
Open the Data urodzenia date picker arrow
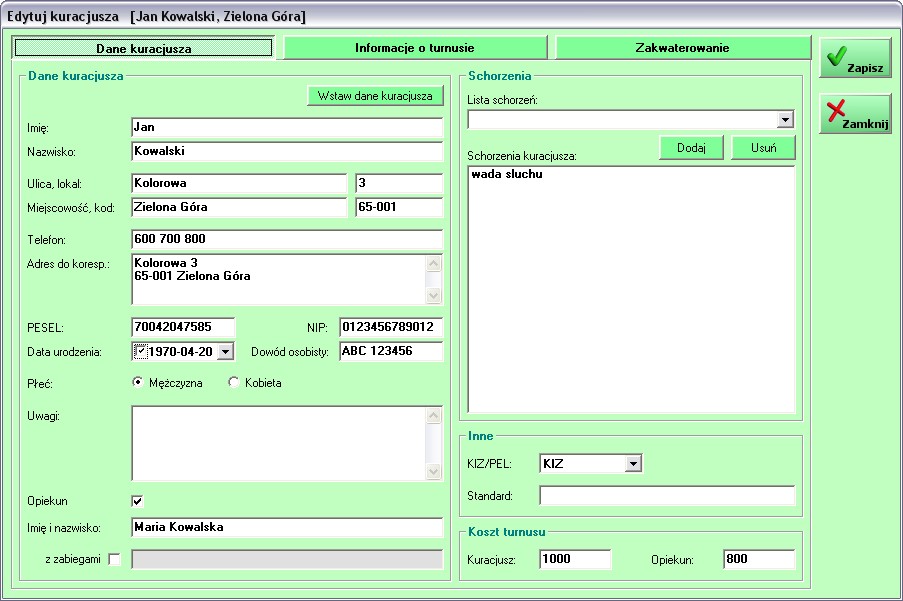(225, 351)
